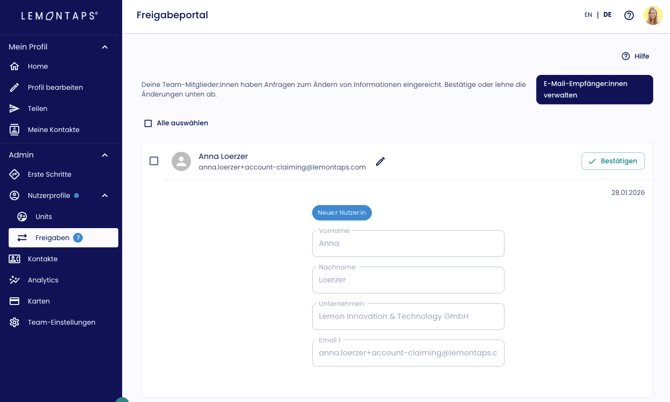Click the Karten card icon
Image resolution: width=670 pixels, height=402 pixels.
(14, 301)
